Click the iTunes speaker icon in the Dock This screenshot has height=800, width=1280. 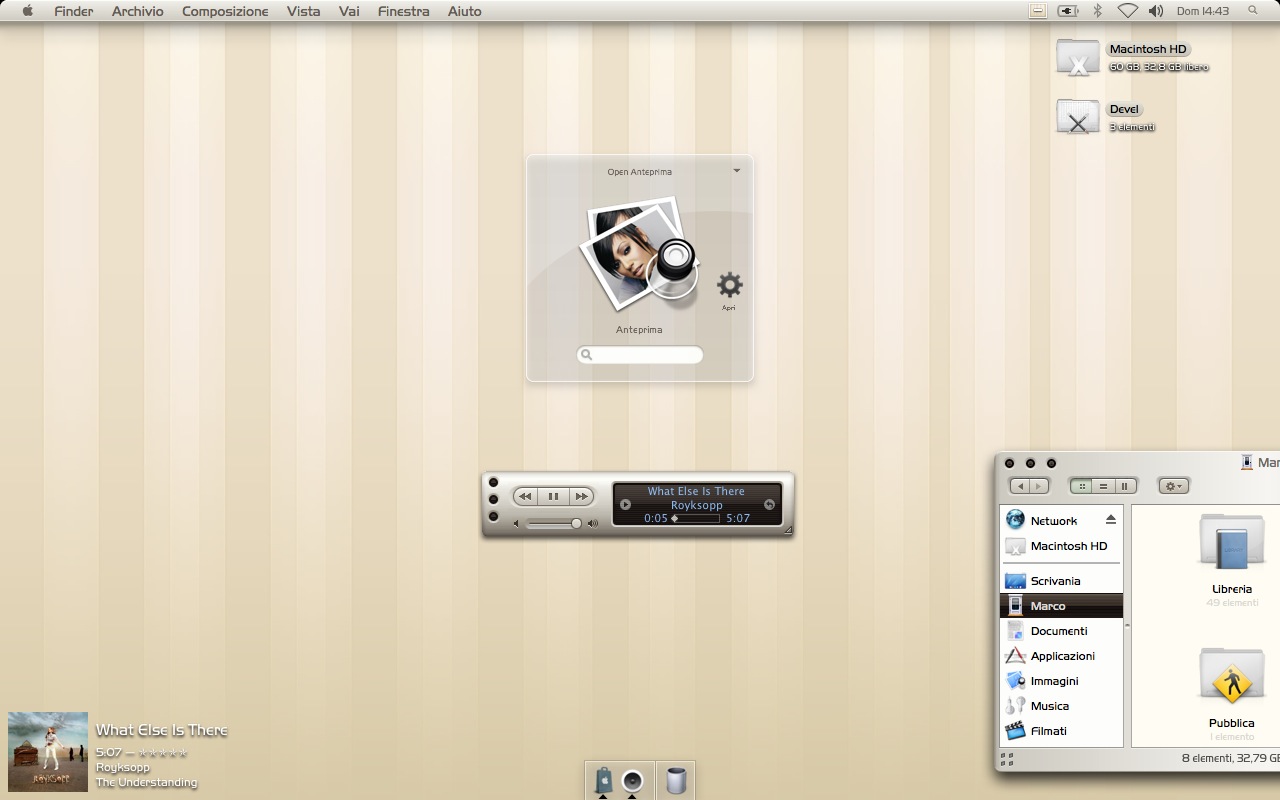pyautogui.click(x=632, y=780)
